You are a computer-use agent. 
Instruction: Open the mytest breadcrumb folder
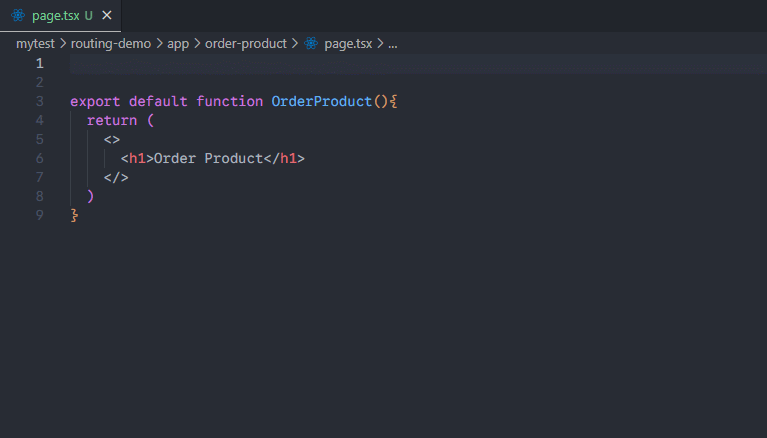click(35, 44)
